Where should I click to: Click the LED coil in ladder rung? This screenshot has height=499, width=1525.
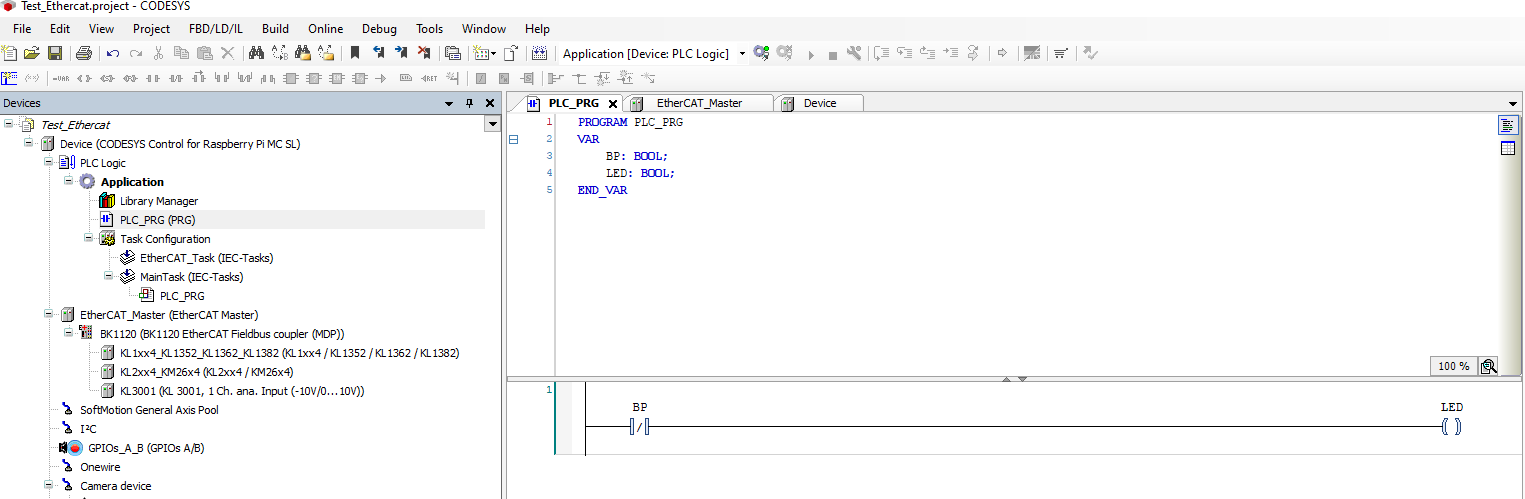coord(1452,427)
